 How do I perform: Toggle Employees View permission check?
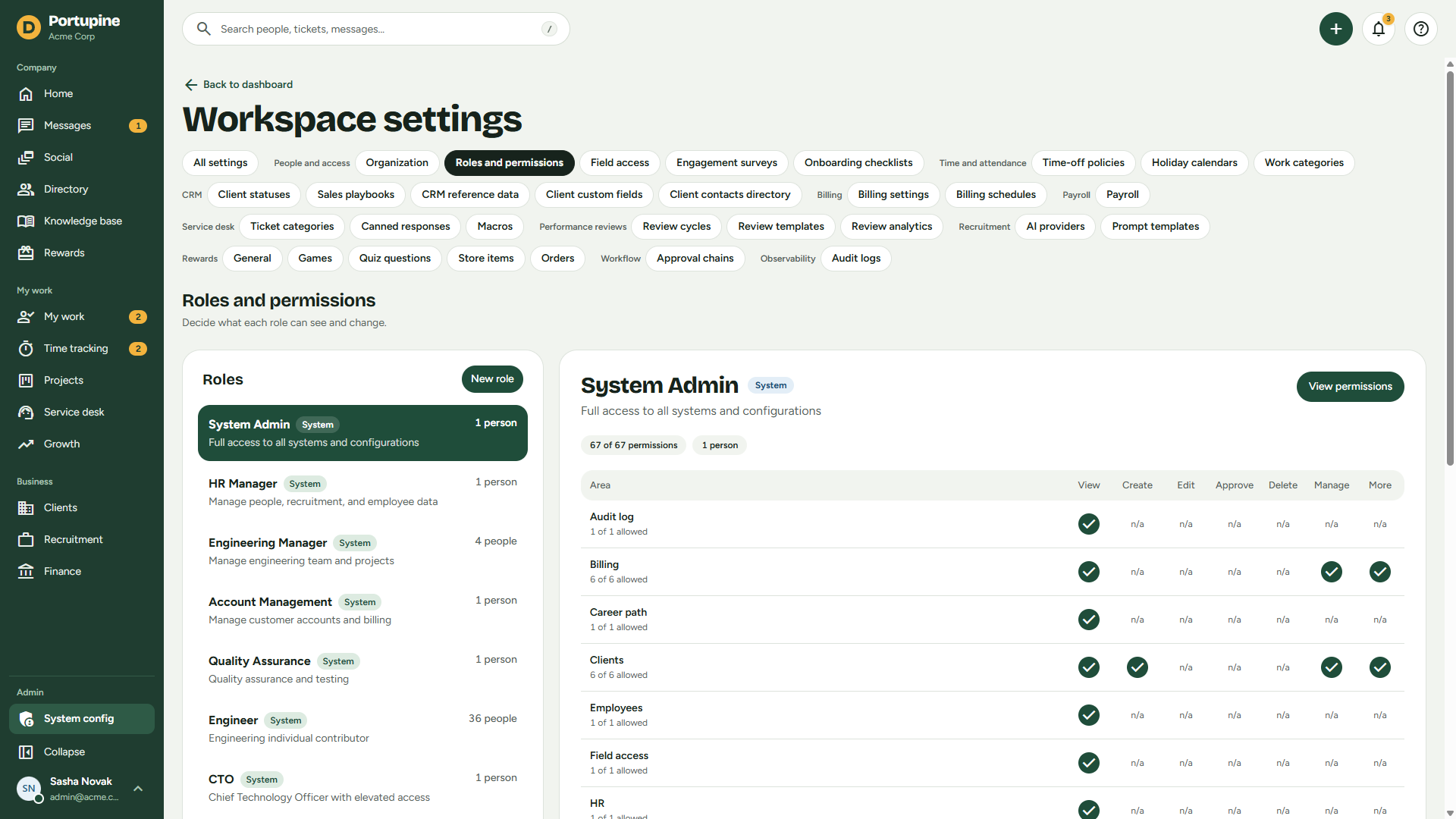(1089, 715)
